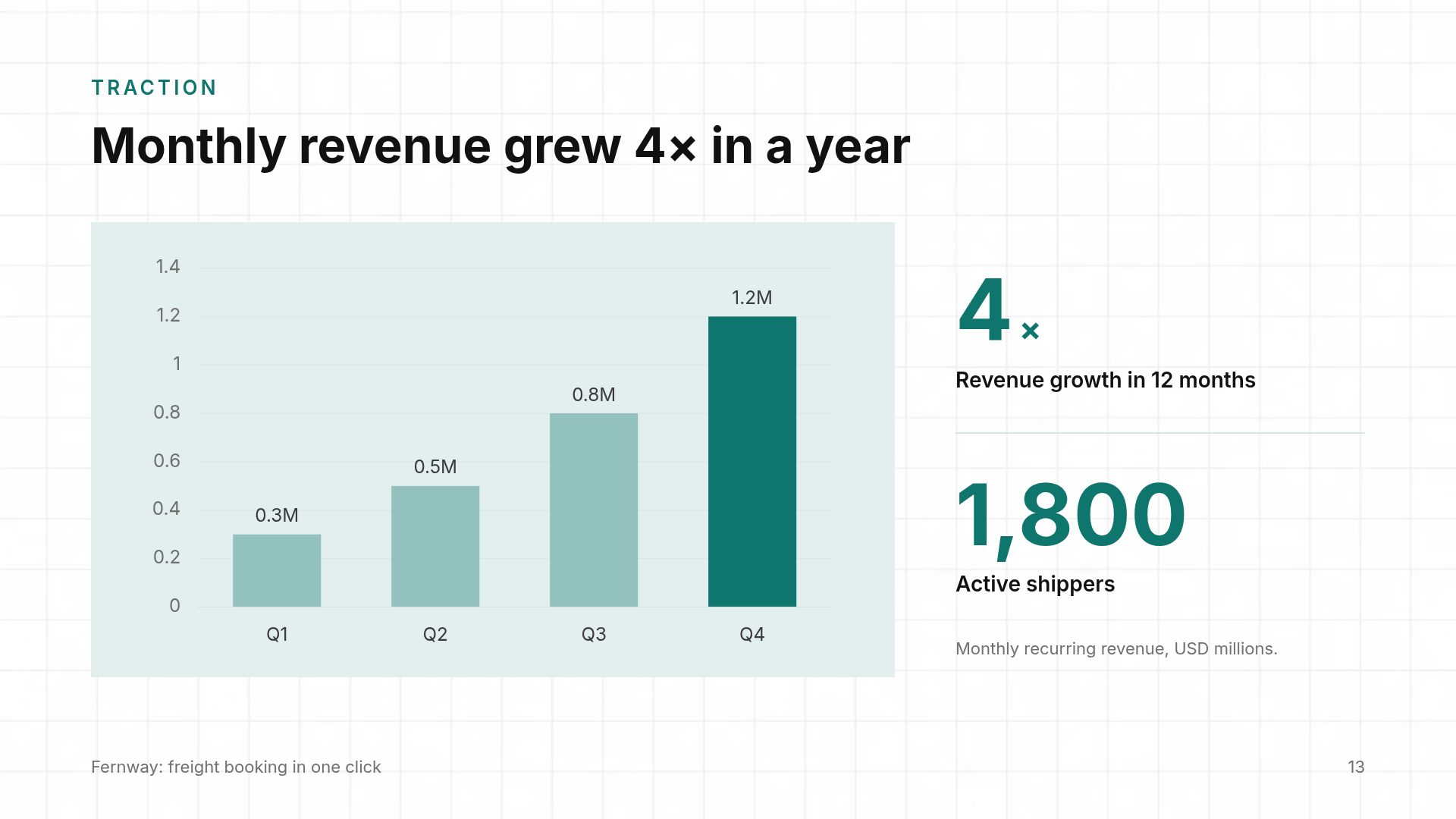Click the Q3 axis label
Viewport: 1456px width, 819px height.
(594, 634)
